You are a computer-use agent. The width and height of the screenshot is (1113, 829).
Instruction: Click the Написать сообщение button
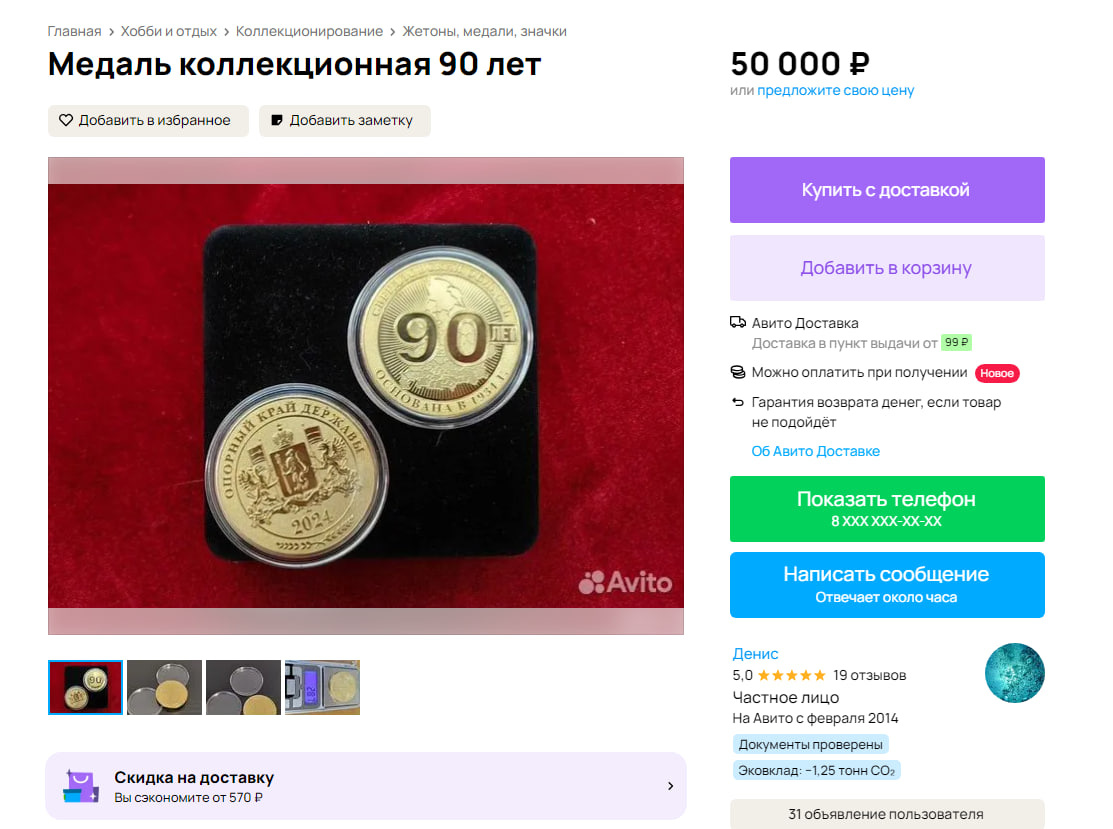[887, 585]
